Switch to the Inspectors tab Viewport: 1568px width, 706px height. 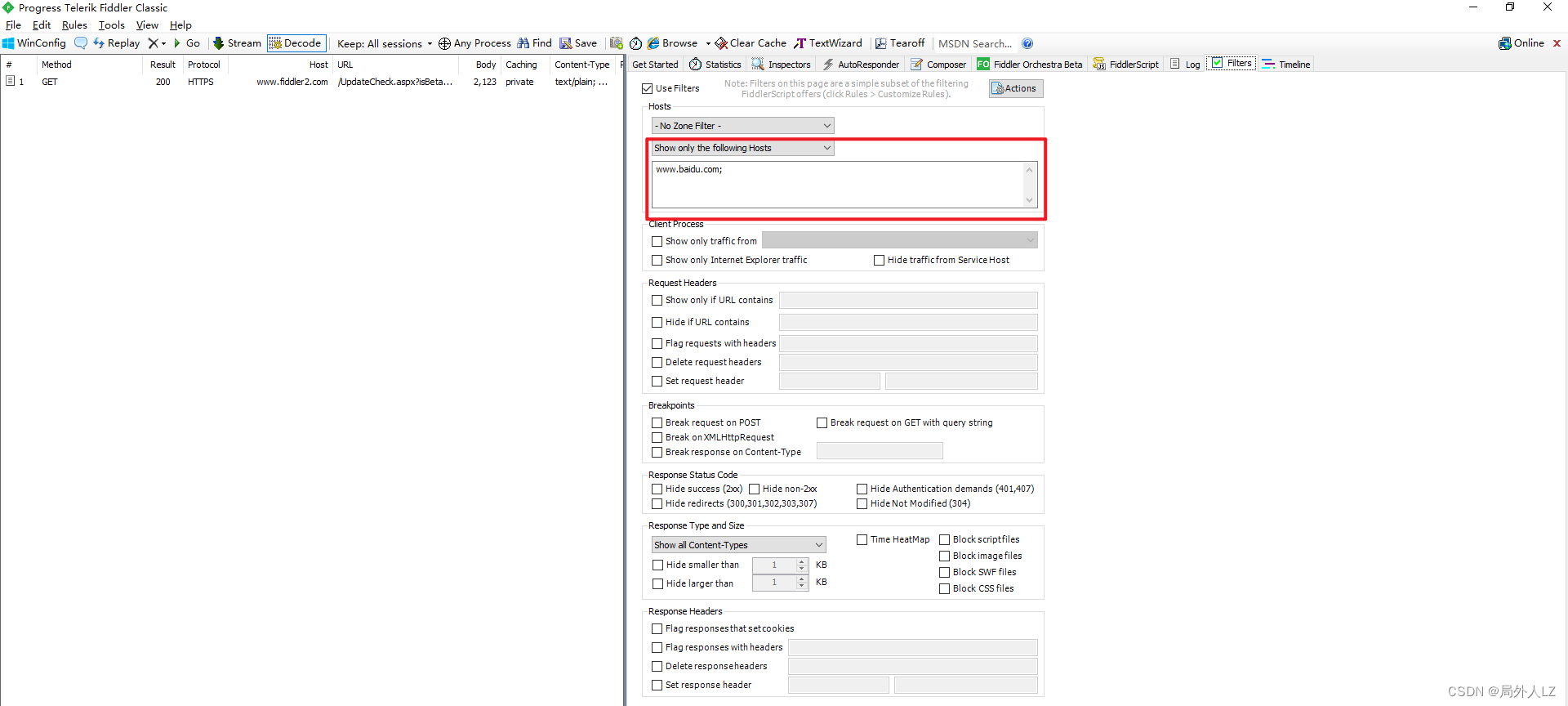[782, 65]
